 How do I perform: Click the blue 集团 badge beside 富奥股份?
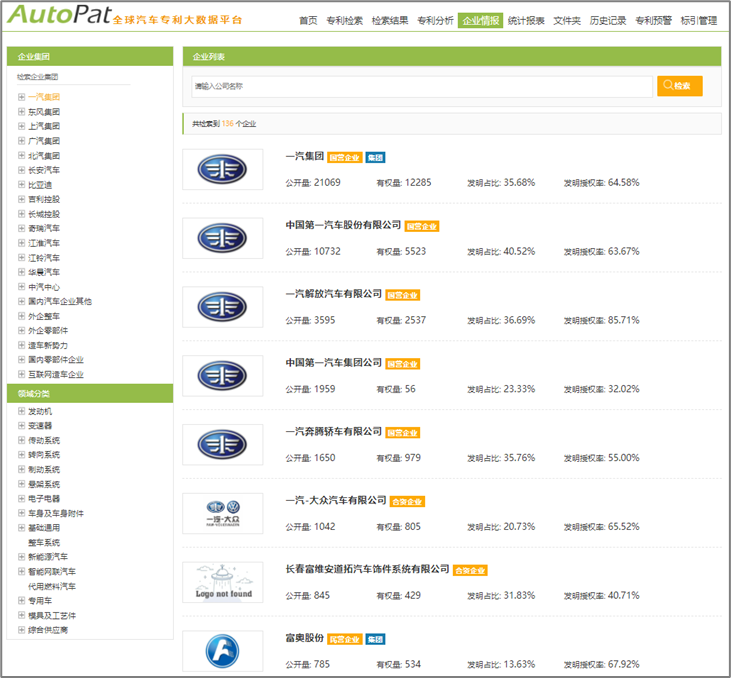click(x=375, y=639)
